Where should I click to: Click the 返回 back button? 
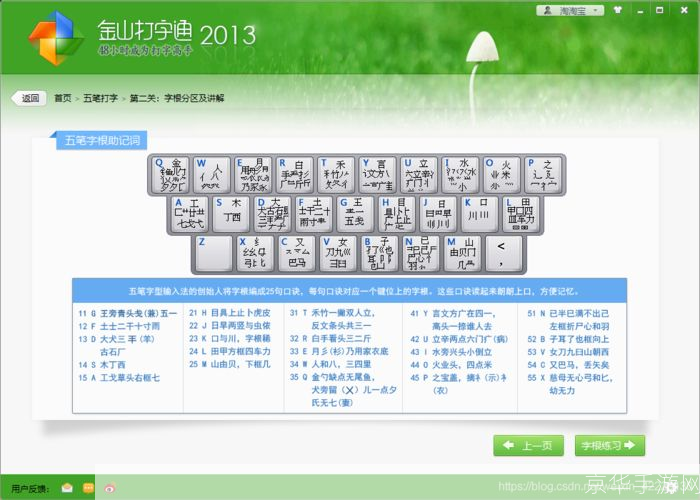(29, 98)
